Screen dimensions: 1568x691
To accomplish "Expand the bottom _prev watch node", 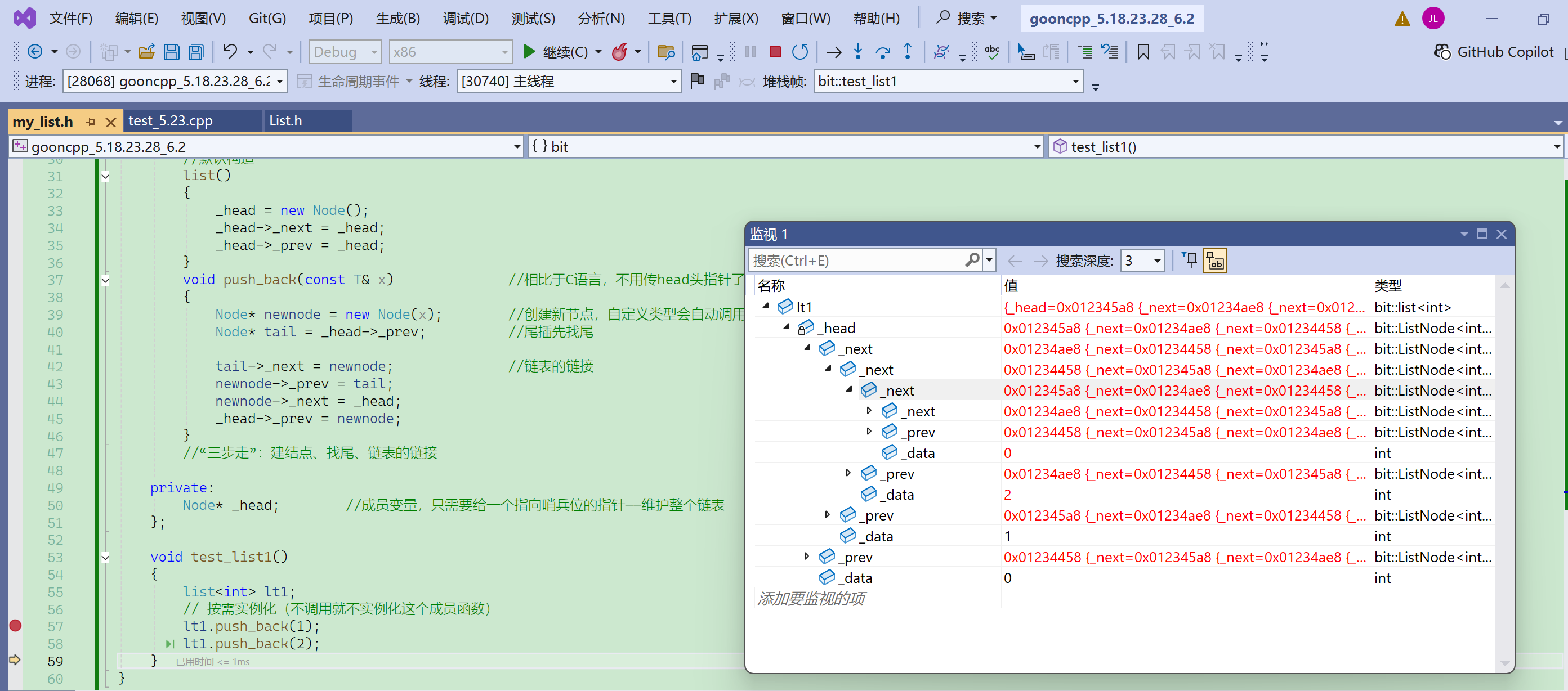I will (807, 556).
